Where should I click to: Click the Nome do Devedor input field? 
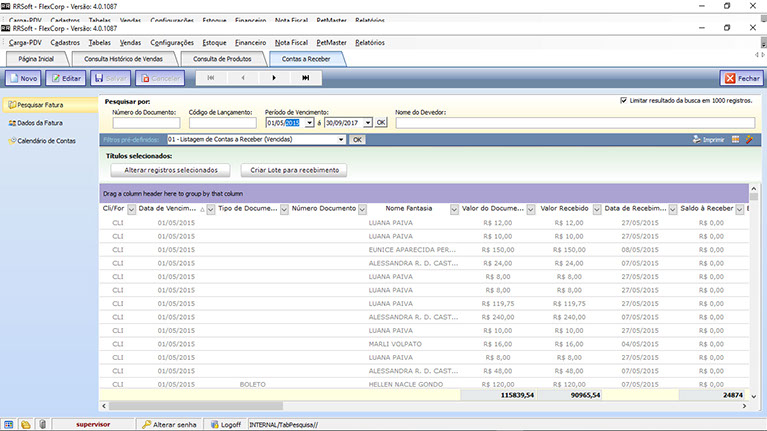tap(576, 122)
